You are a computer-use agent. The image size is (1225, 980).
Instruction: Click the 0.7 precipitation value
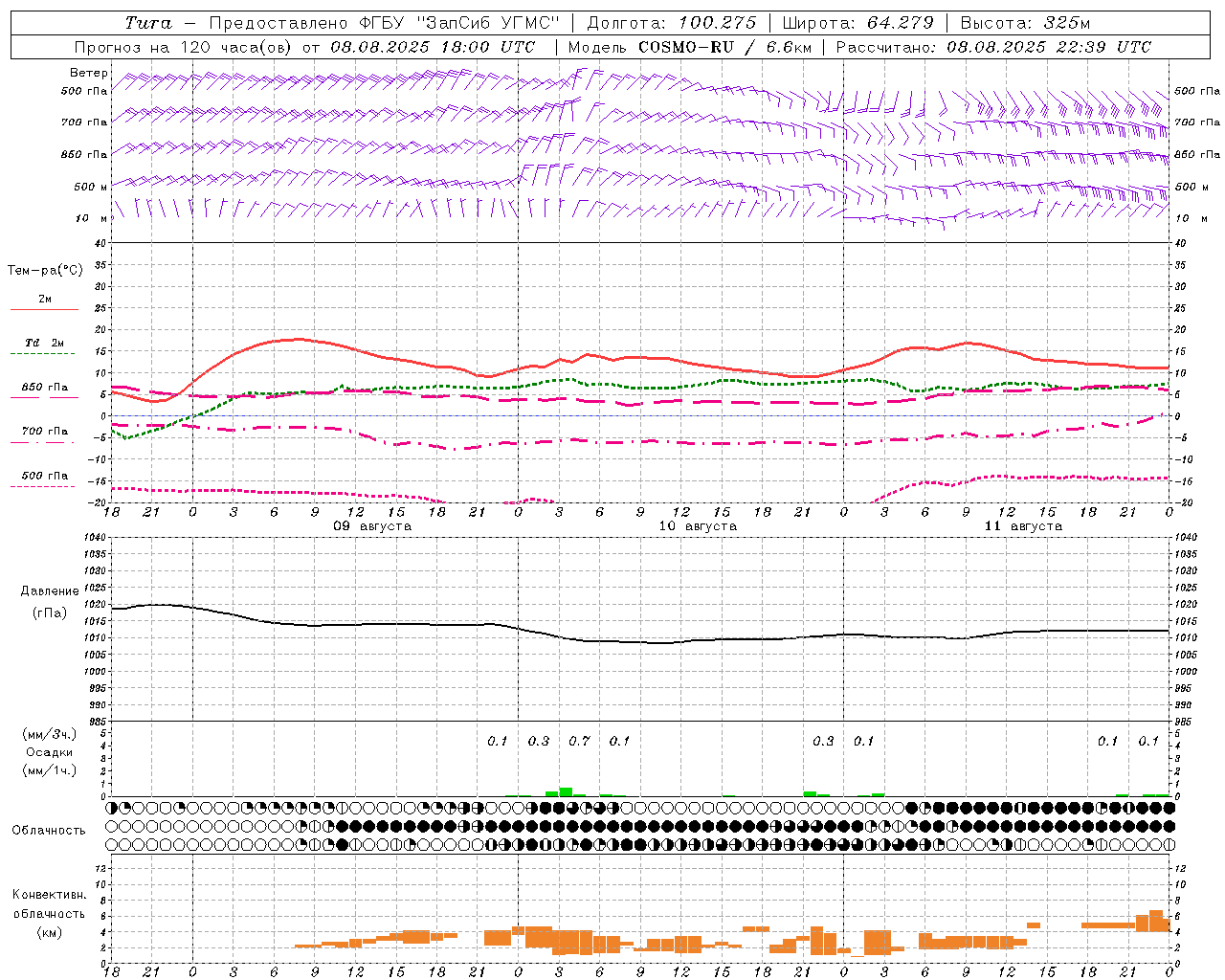[579, 741]
